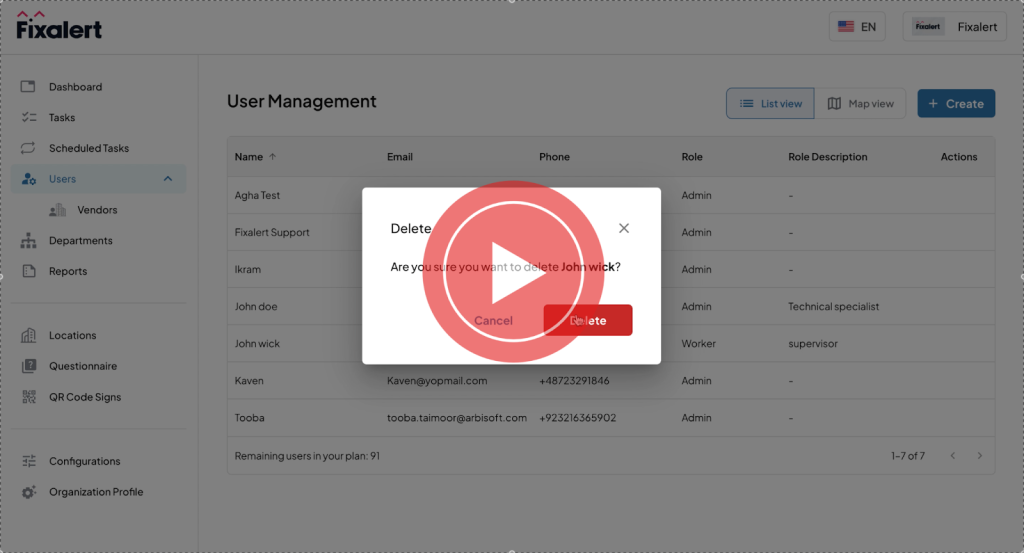Select the Tooba name cell
The height and width of the screenshot is (553, 1024).
249,418
